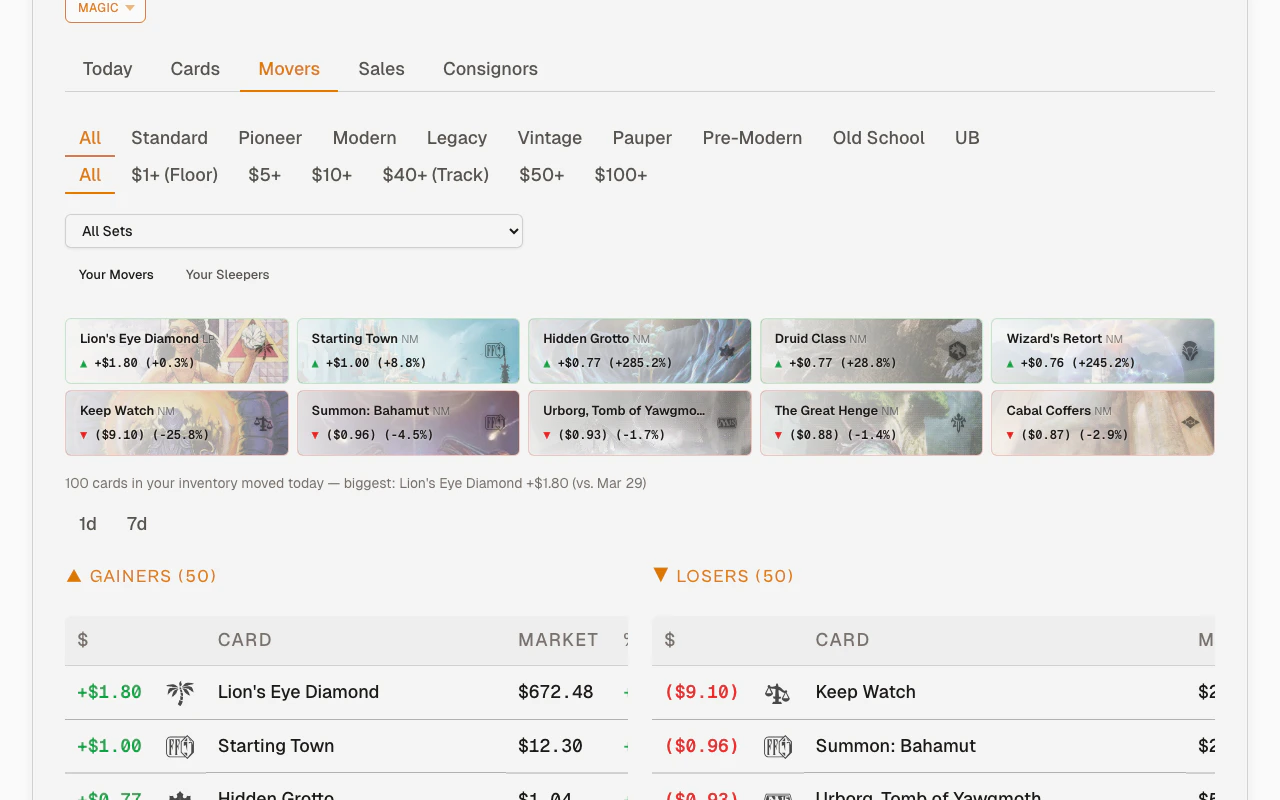
Task: Click the set symbol on Summon: Bahamut tile
Action: tap(495, 423)
